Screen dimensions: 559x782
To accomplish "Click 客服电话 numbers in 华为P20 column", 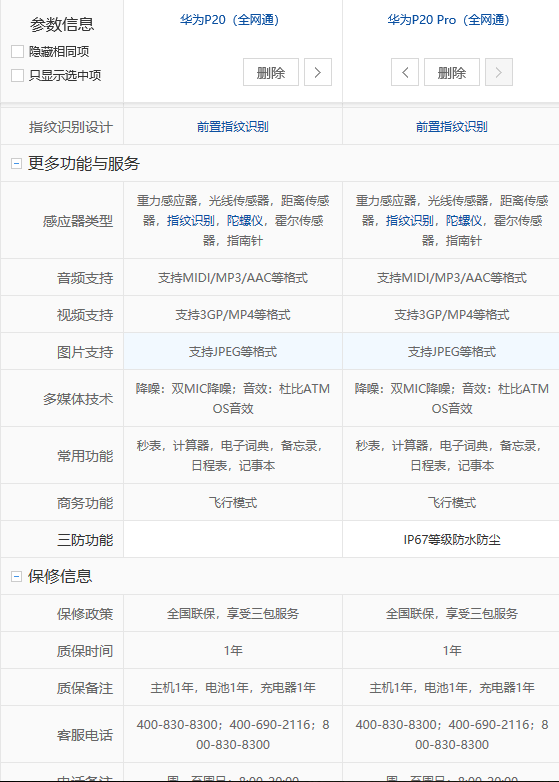I will coord(233,735).
